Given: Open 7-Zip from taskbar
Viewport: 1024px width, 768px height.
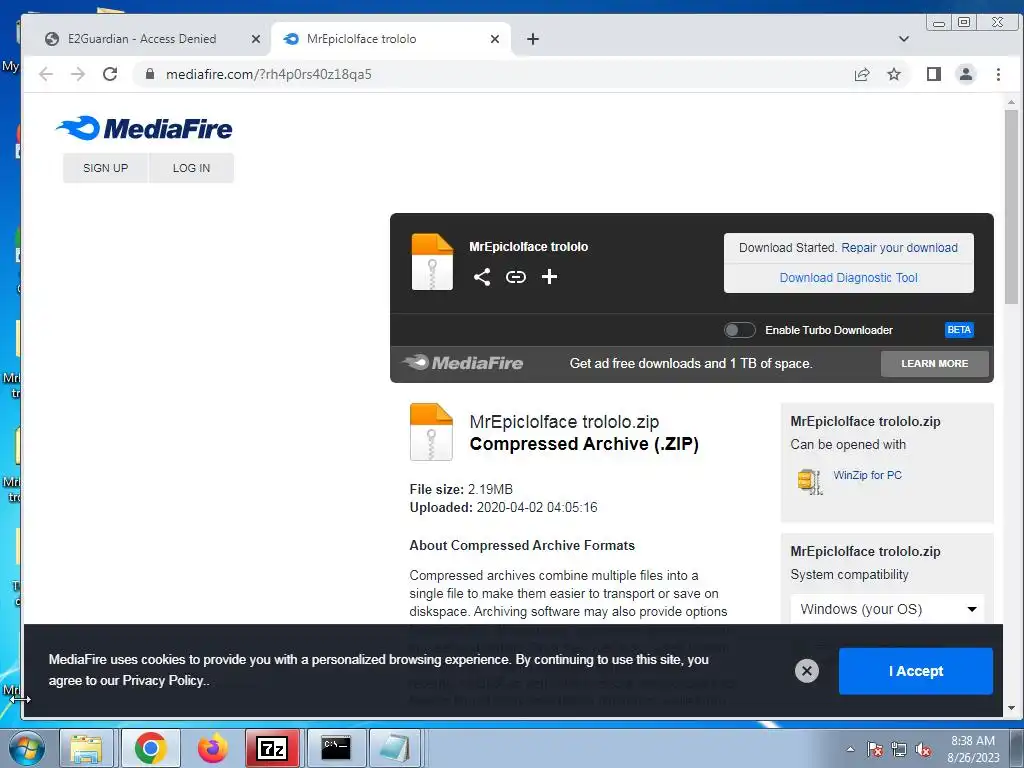Looking at the screenshot, I should tap(272, 748).
